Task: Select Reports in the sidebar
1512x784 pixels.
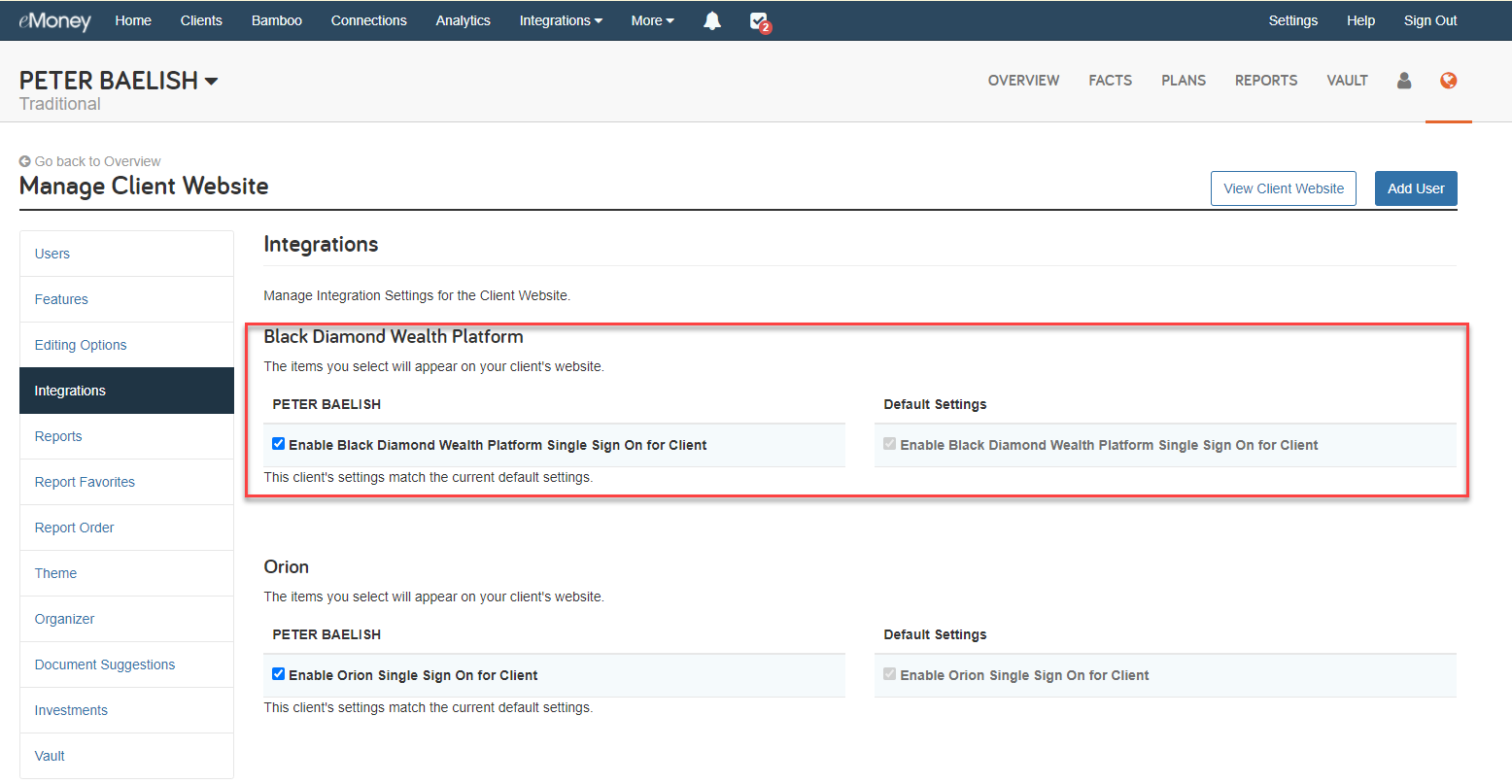Action: coord(126,436)
